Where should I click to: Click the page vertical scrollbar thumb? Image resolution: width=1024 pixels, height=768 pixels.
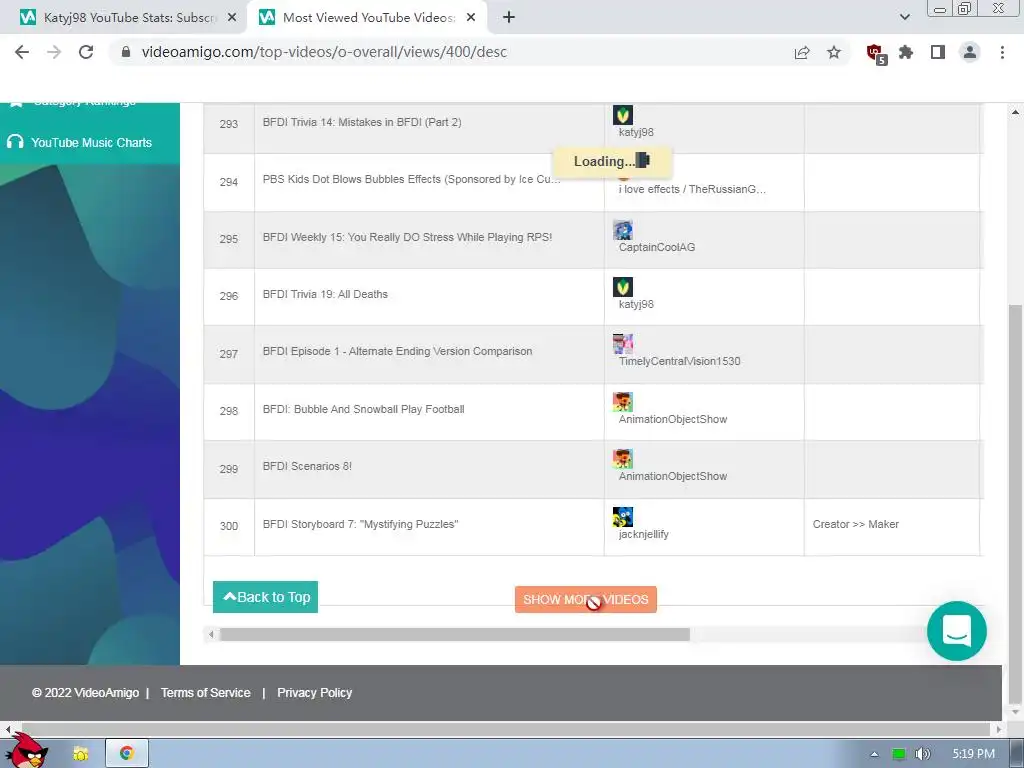tap(1016, 503)
